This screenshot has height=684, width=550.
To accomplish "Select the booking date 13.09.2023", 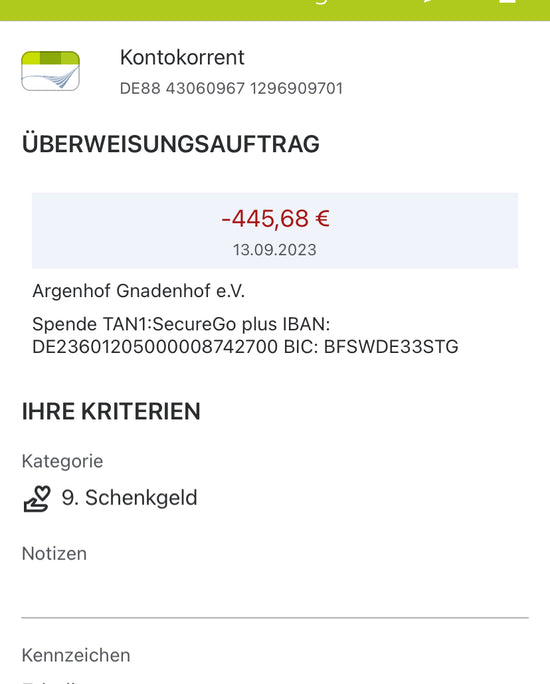I will pos(274,250).
